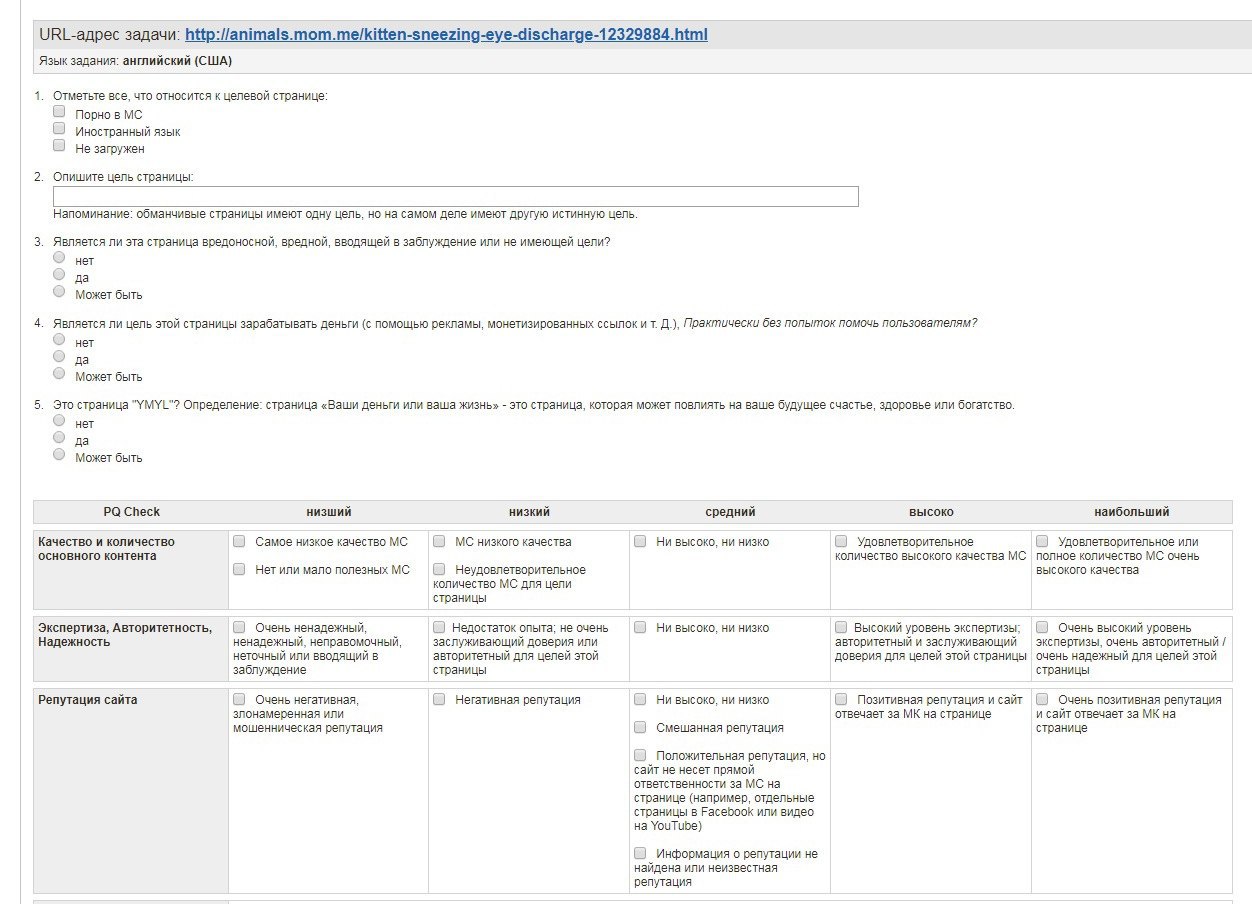Click the 'средний' column header
Screen dimensions: 1252x904
click(730, 512)
